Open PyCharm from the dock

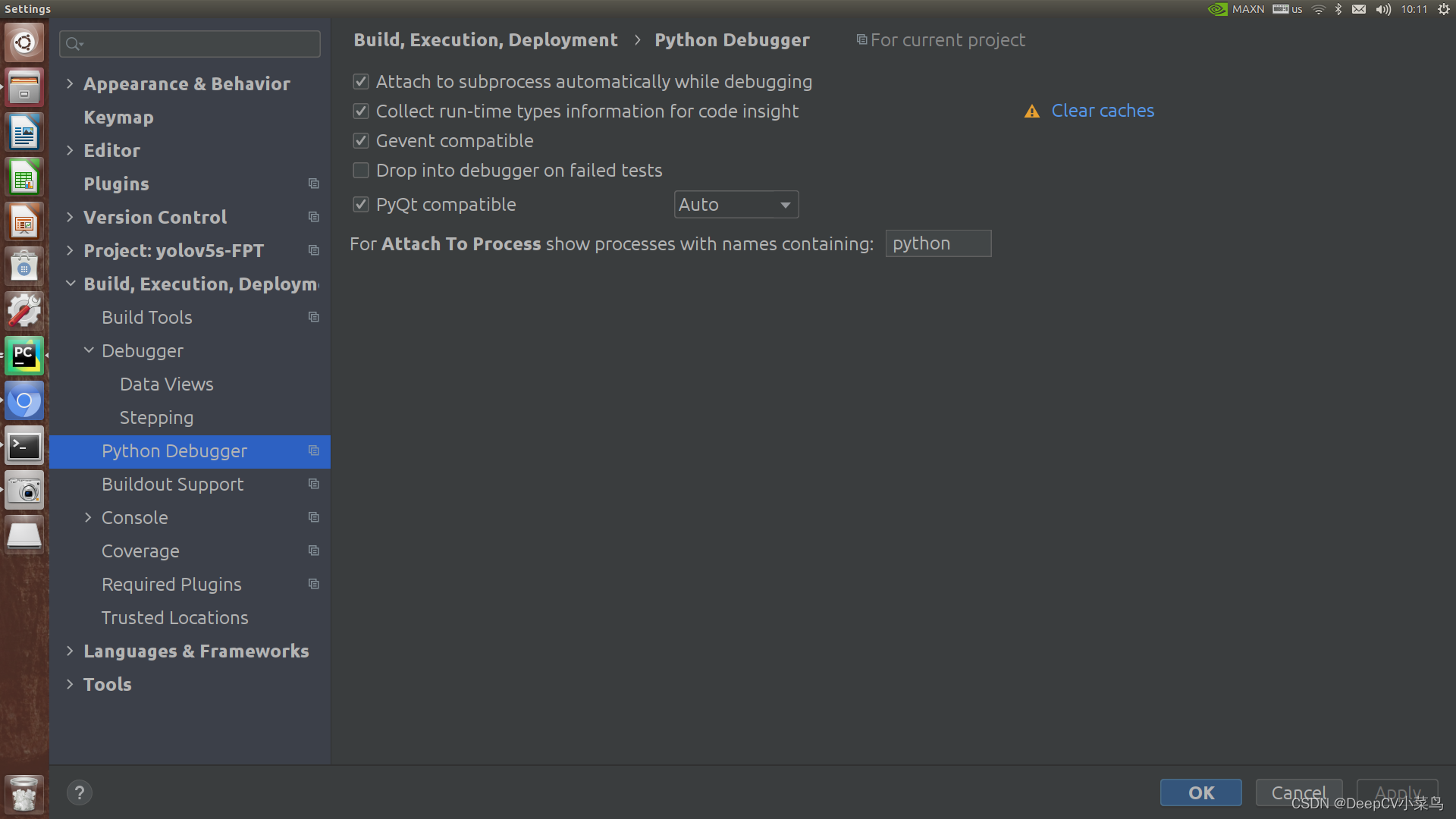[24, 356]
